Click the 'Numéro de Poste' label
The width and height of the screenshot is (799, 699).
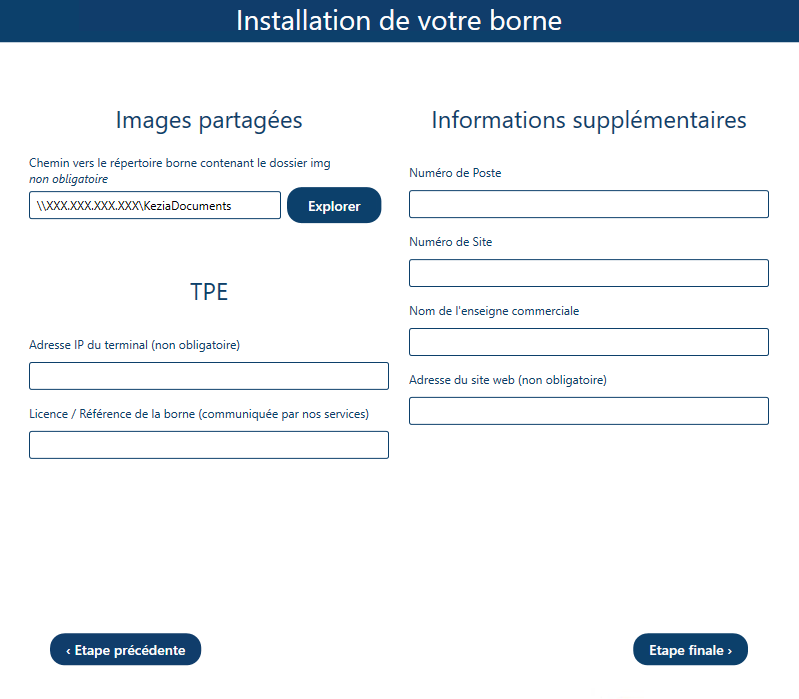pyautogui.click(x=455, y=173)
